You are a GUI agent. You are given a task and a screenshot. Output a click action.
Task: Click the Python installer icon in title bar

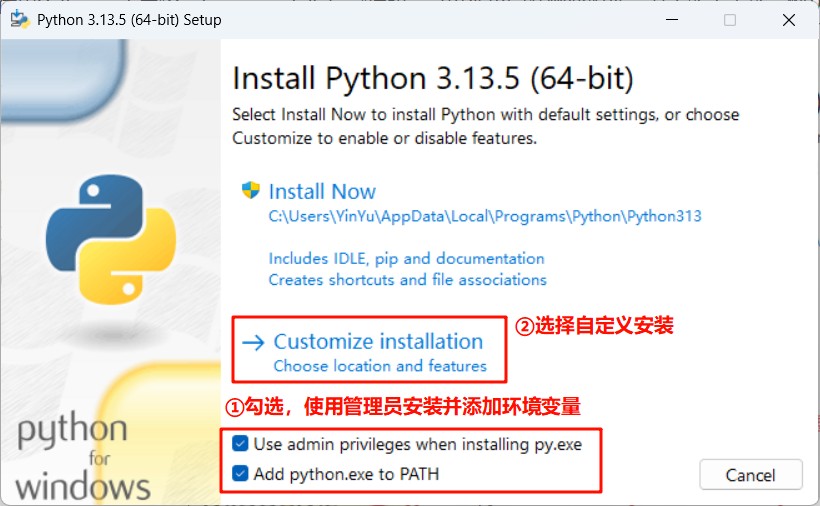pyautogui.click(x=19, y=20)
